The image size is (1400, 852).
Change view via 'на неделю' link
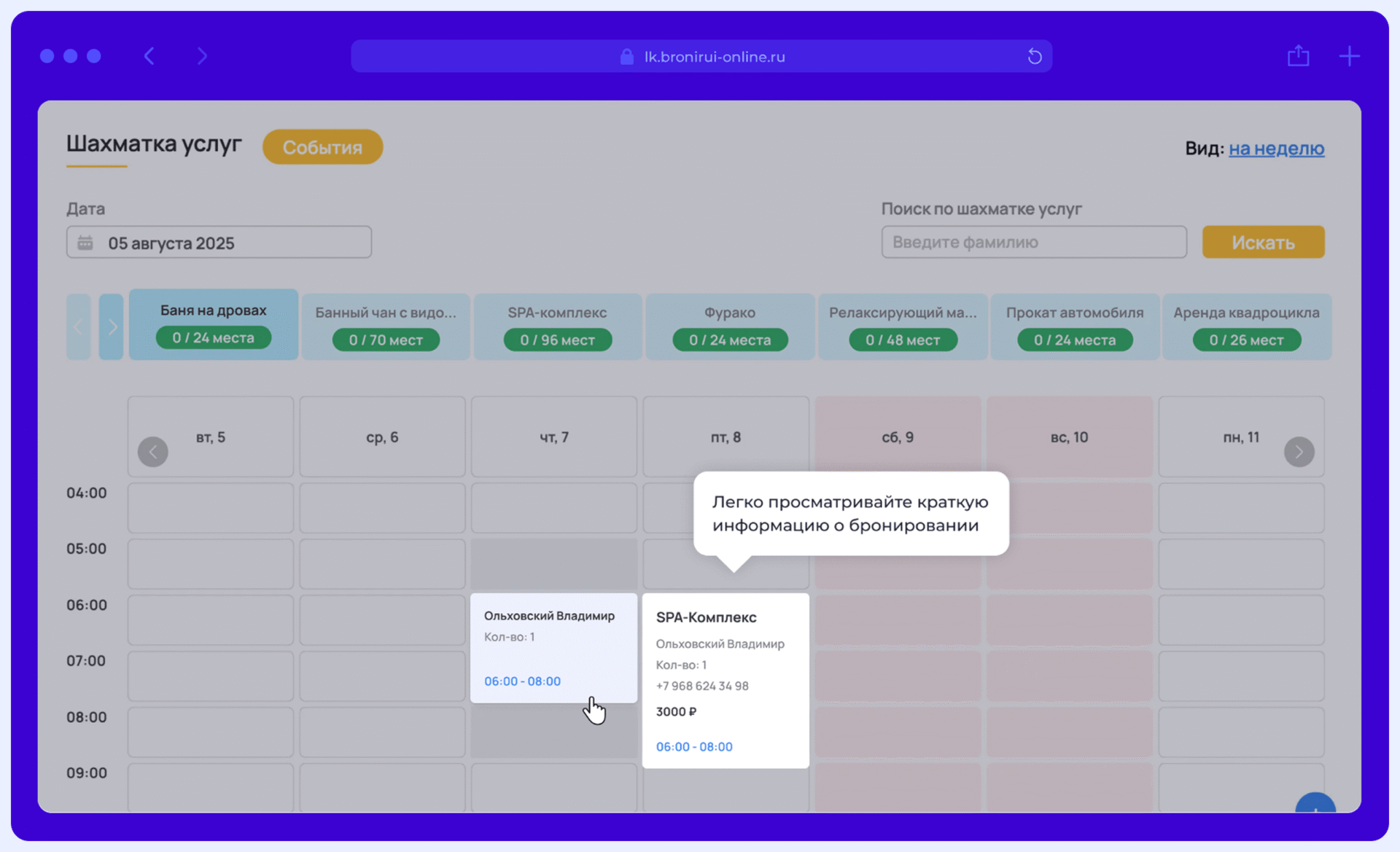click(1276, 149)
